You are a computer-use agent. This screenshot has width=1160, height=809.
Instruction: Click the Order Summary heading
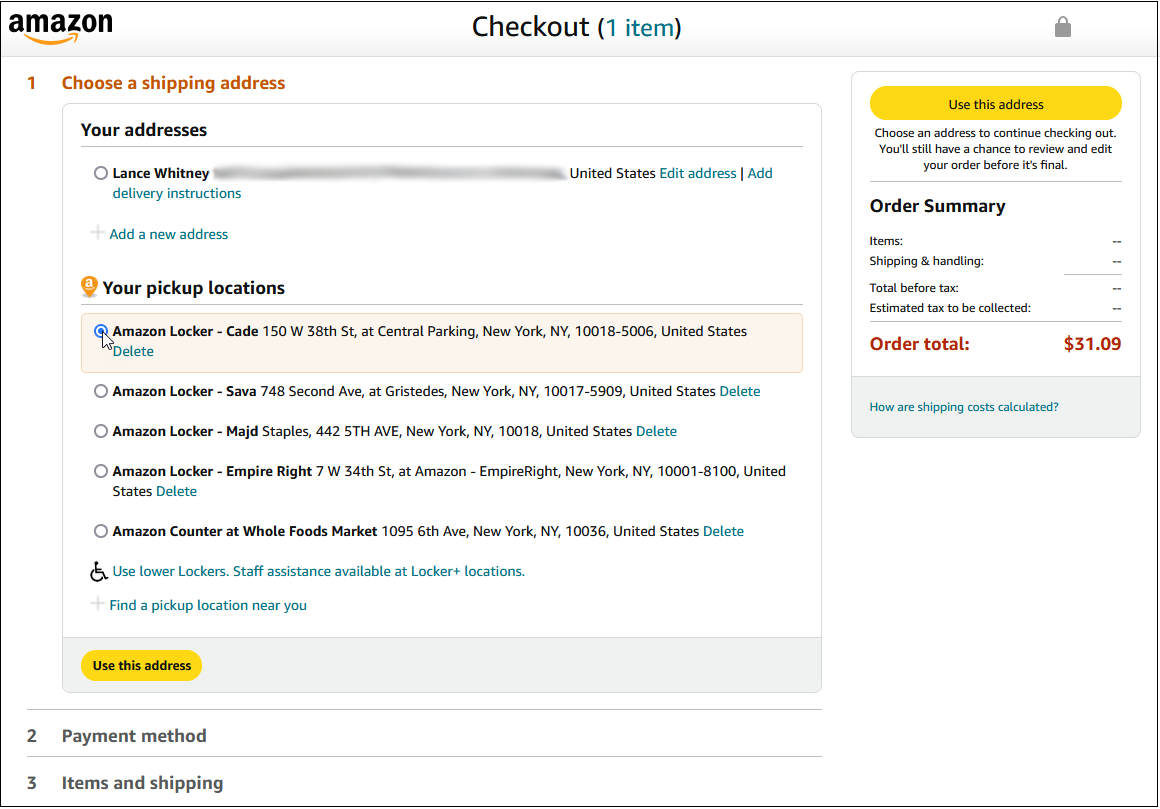tap(937, 206)
